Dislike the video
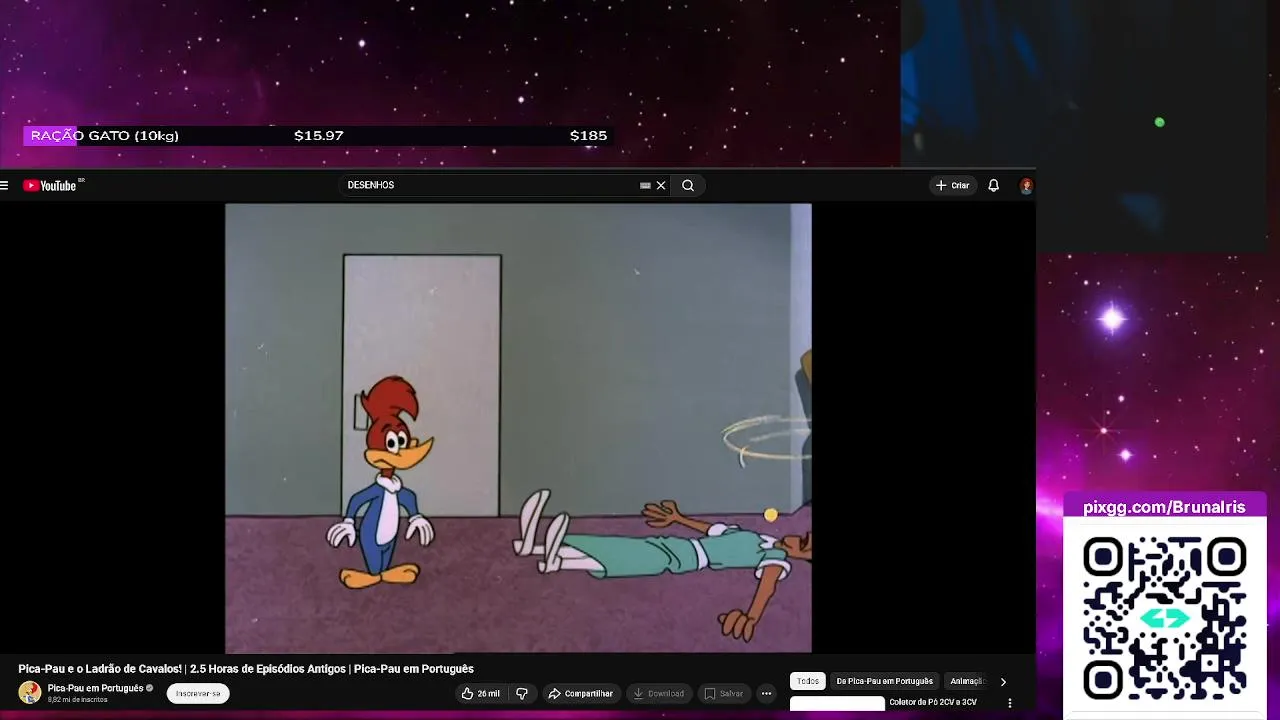The image size is (1280, 720). click(522, 693)
